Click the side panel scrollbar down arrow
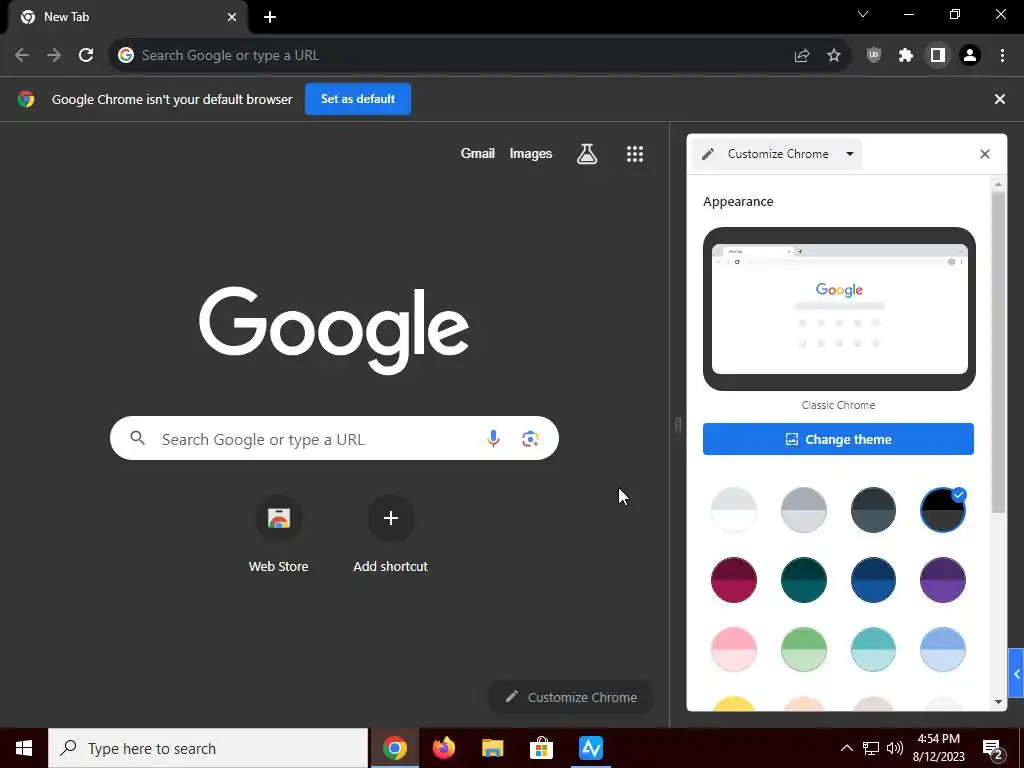 (x=998, y=702)
